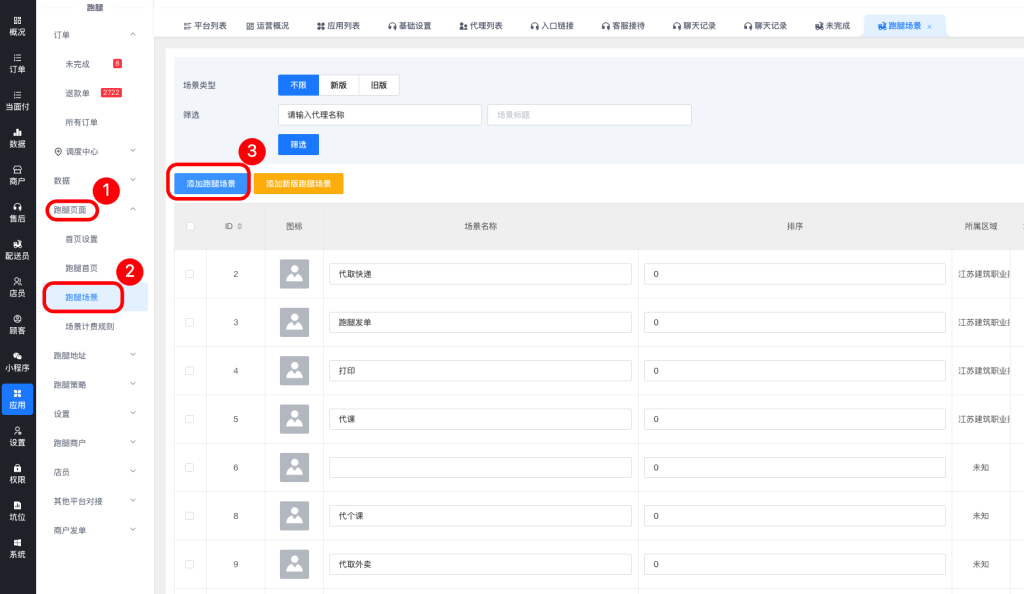Click the 订单 orders sidebar icon
This screenshot has width=1024, height=594.
pos(17,63)
